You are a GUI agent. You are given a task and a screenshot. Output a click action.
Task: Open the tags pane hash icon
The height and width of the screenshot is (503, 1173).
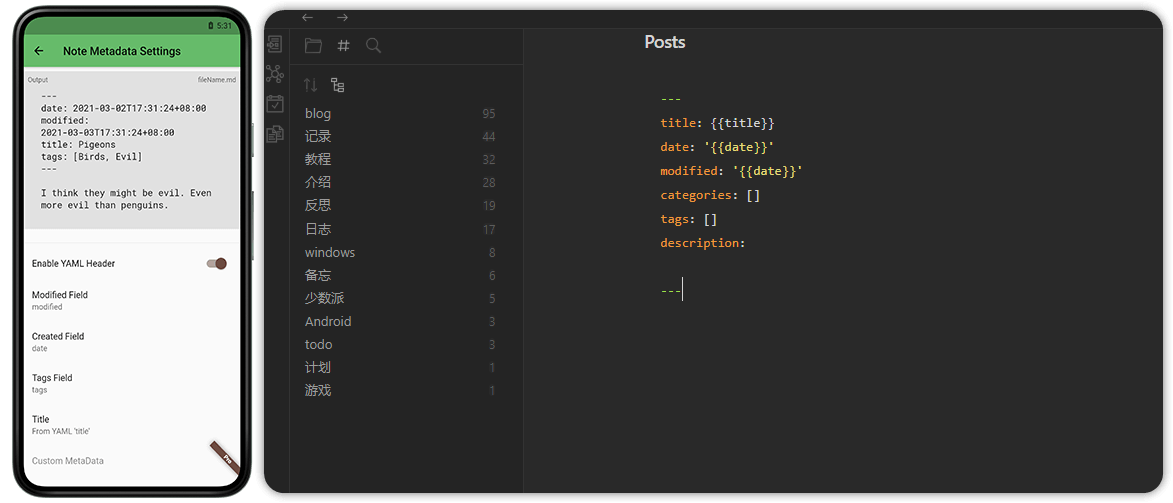point(343,46)
